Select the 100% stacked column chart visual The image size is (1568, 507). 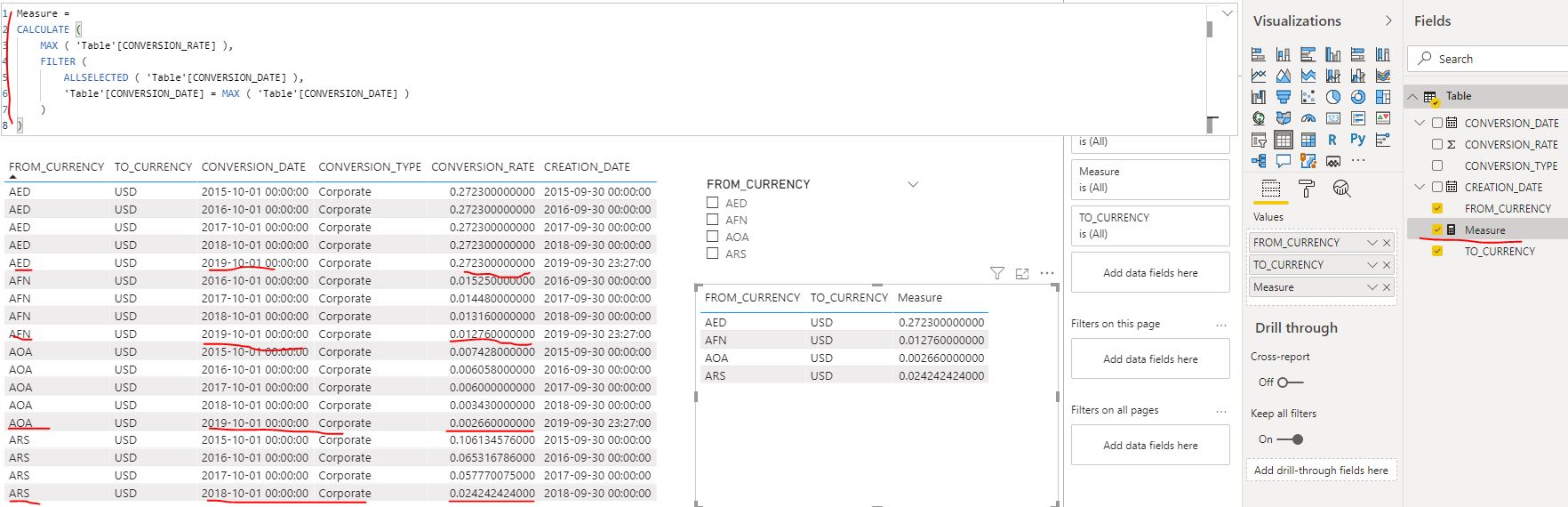[1383, 54]
